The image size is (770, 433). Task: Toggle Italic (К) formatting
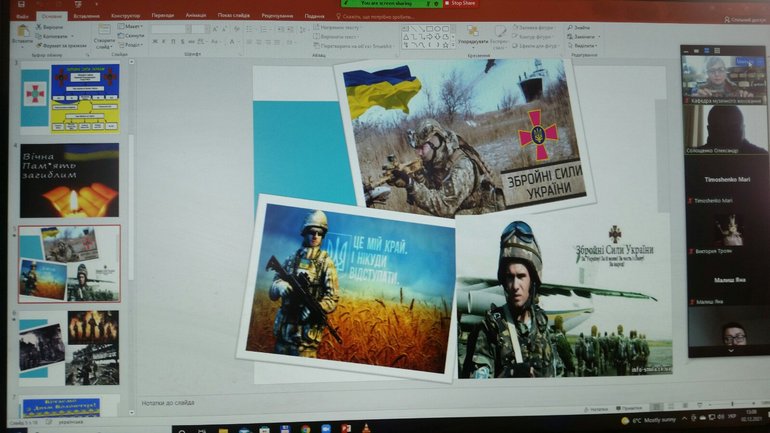tap(164, 42)
